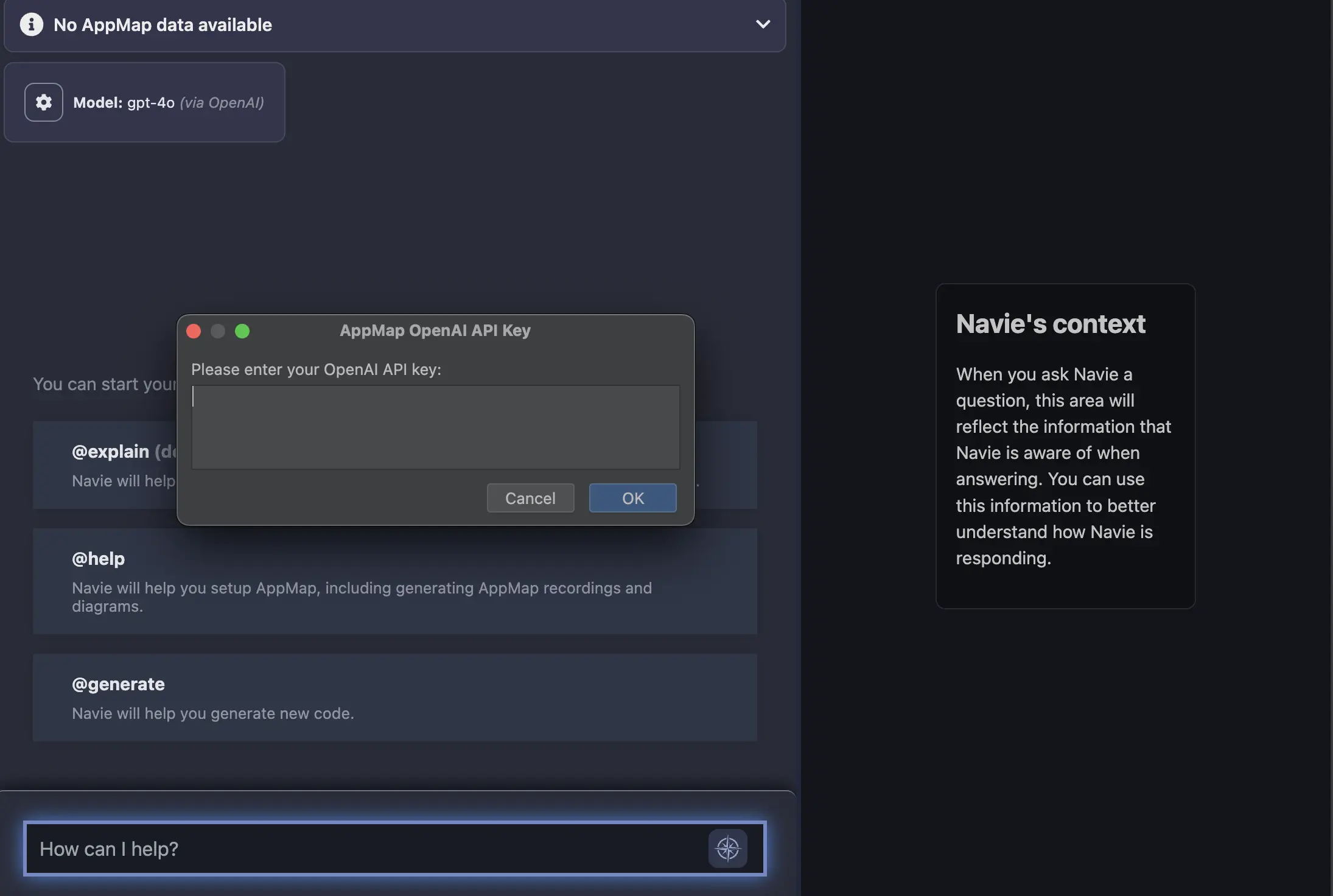Cancel the API key dialog
Image resolution: width=1333 pixels, height=896 pixels.
[530, 498]
